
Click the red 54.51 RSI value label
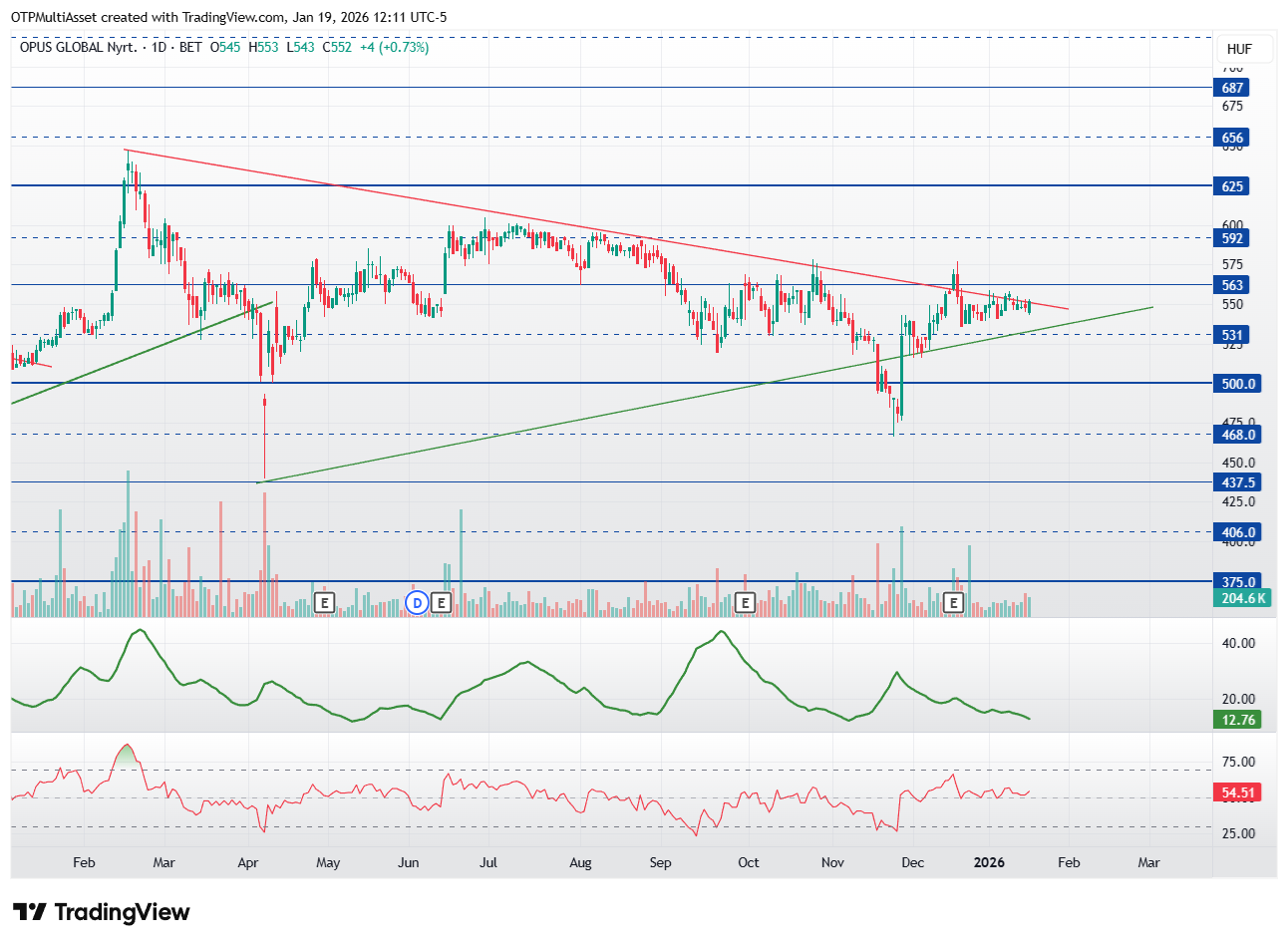pos(1238,792)
